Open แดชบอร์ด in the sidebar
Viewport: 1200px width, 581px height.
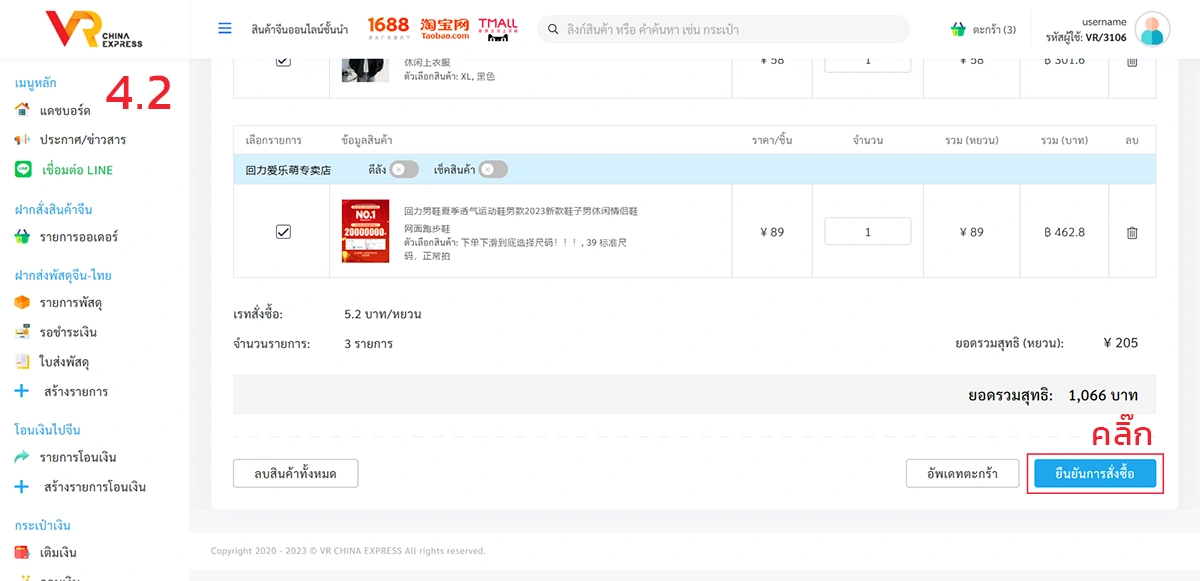[65, 110]
